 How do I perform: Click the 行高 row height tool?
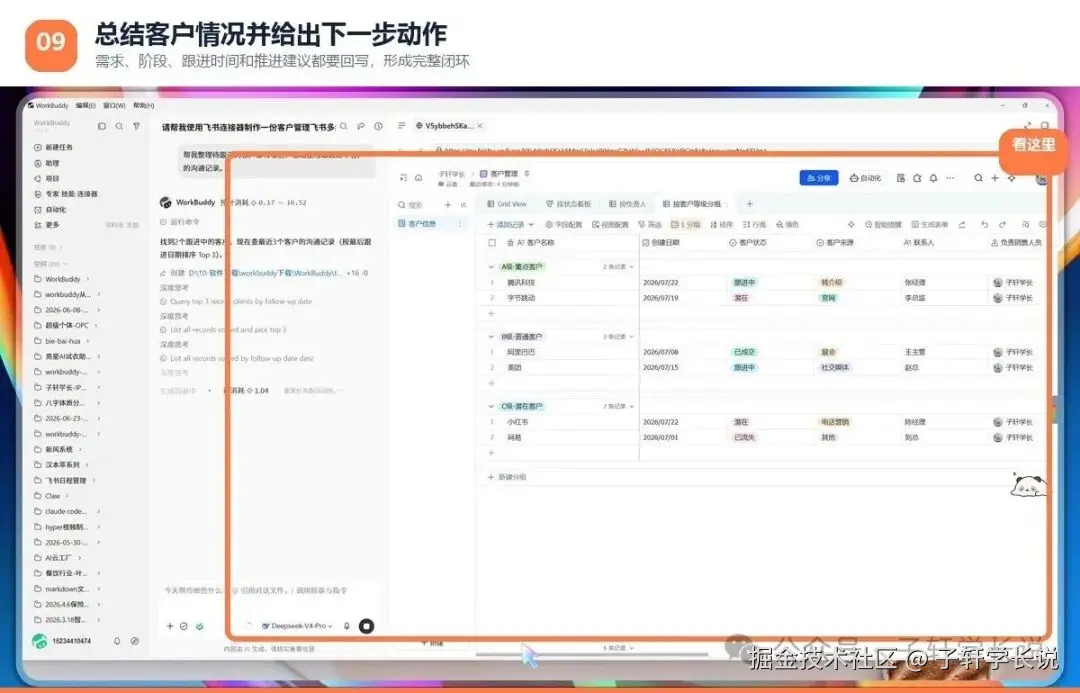point(754,225)
